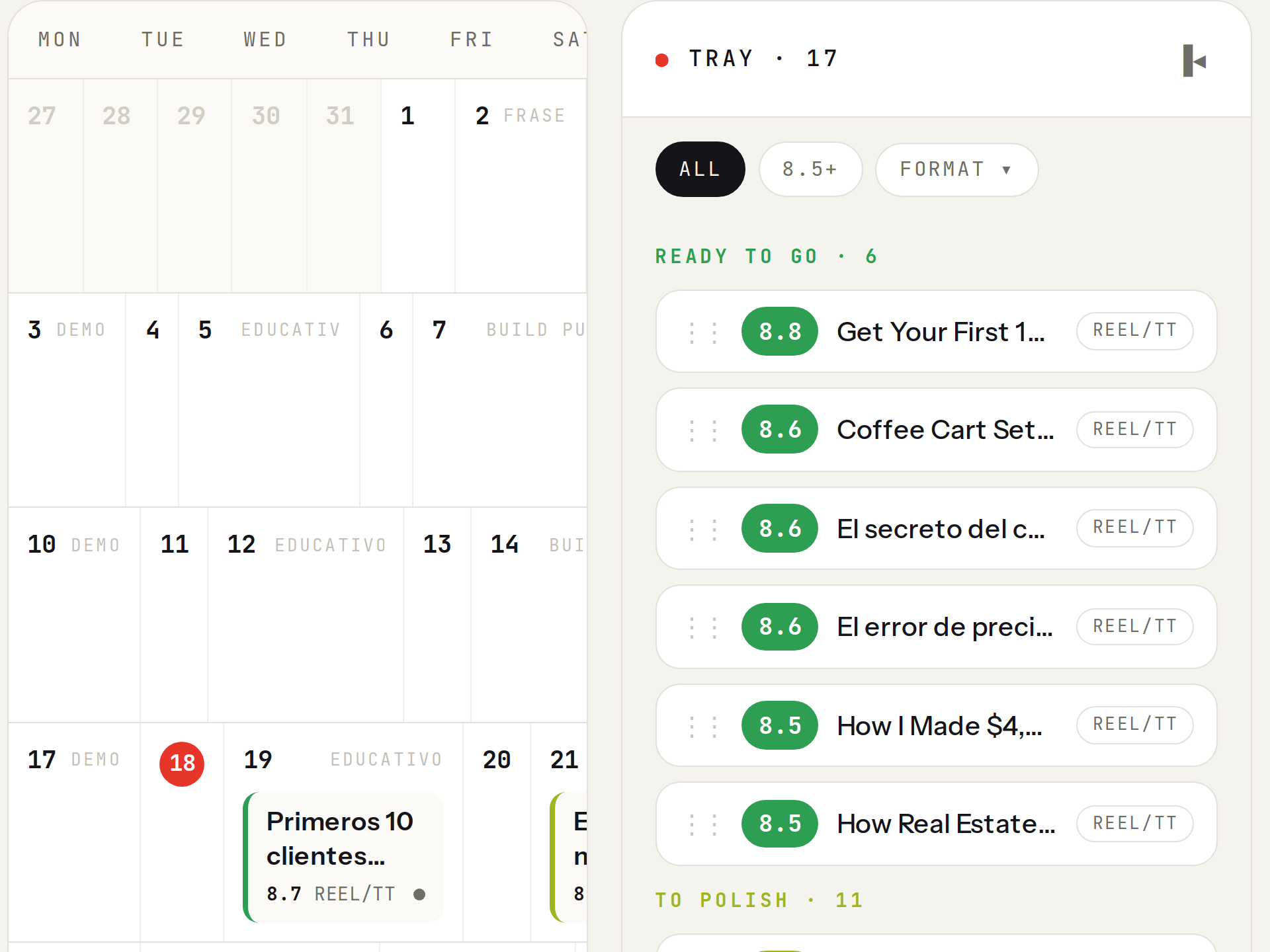Click the red tray status dot
The height and width of the screenshot is (952, 1270).
pyautogui.click(x=661, y=60)
